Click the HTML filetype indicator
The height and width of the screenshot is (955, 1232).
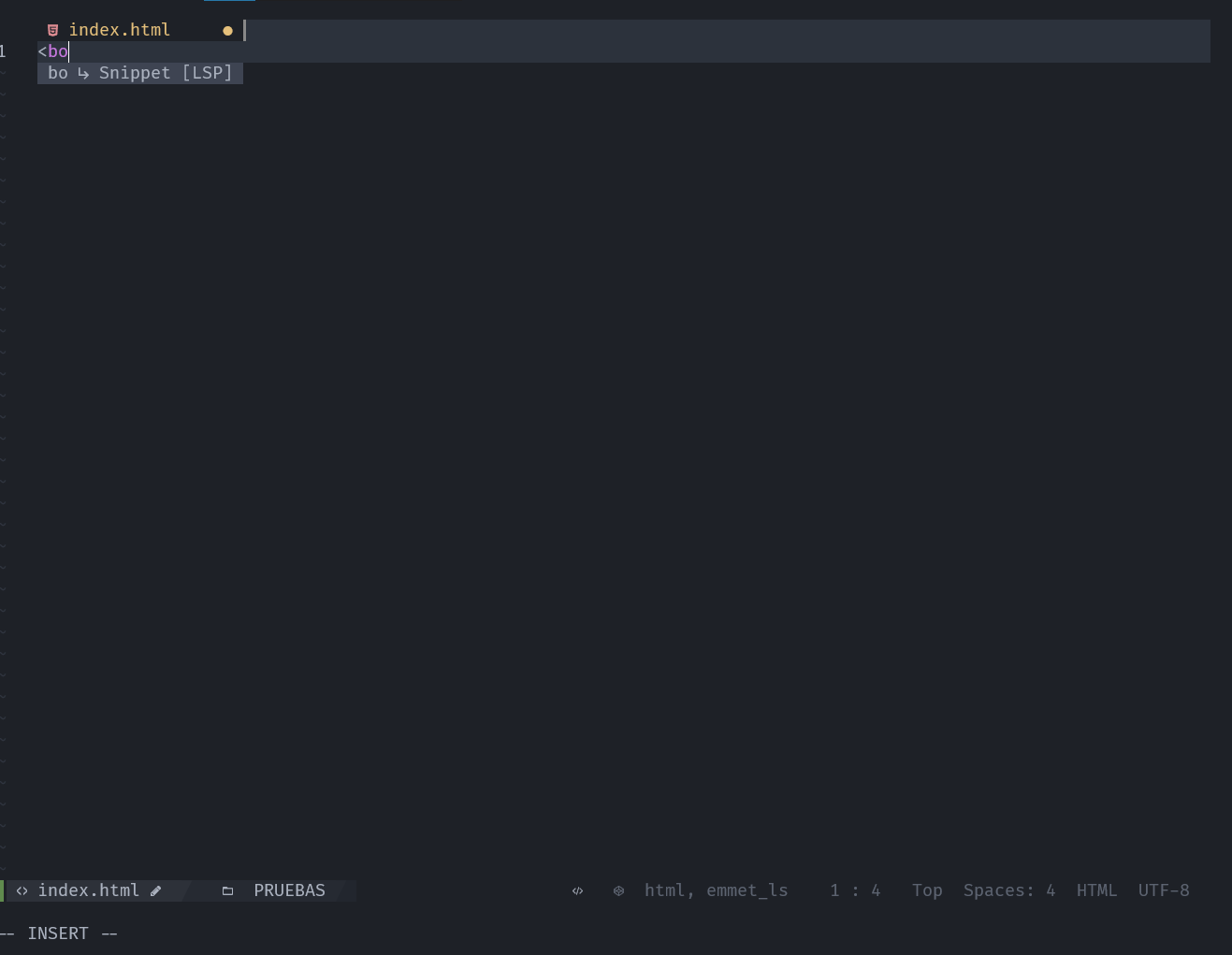click(x=1096, y=890)
